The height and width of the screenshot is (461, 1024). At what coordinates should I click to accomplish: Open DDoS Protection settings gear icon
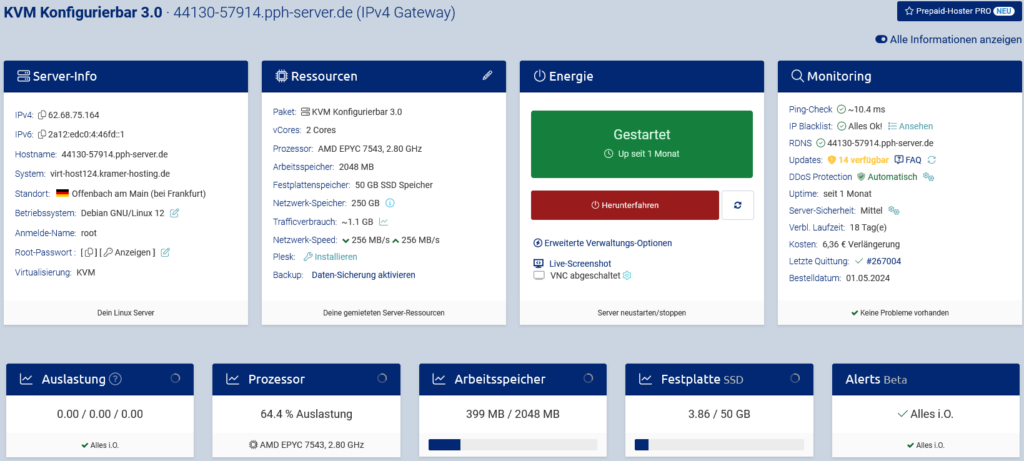[x=929, y=177]
